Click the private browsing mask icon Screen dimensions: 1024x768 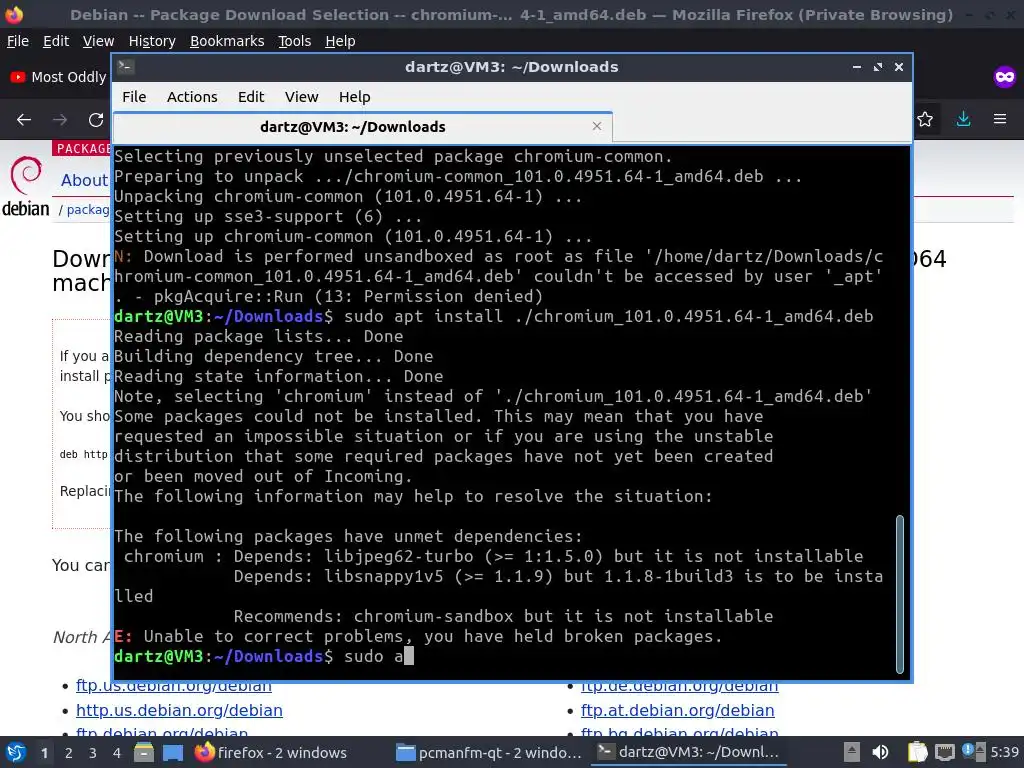(1004, 77)
